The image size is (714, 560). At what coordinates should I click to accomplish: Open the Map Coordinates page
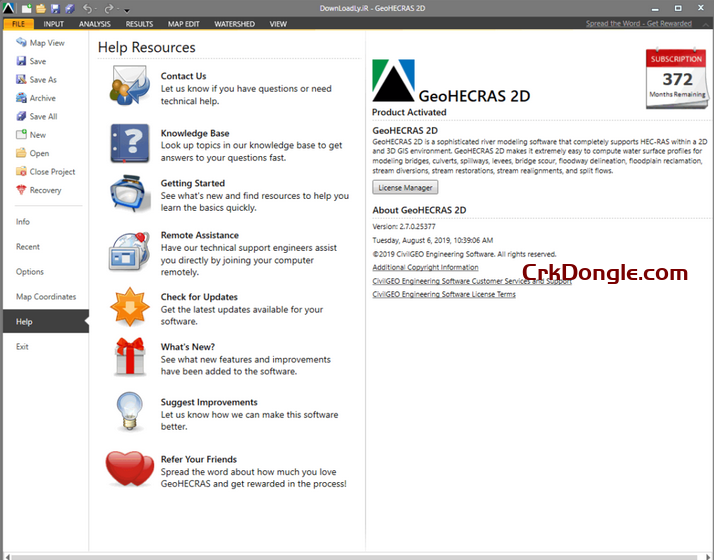pyautogui.click(x=46, y=297)
